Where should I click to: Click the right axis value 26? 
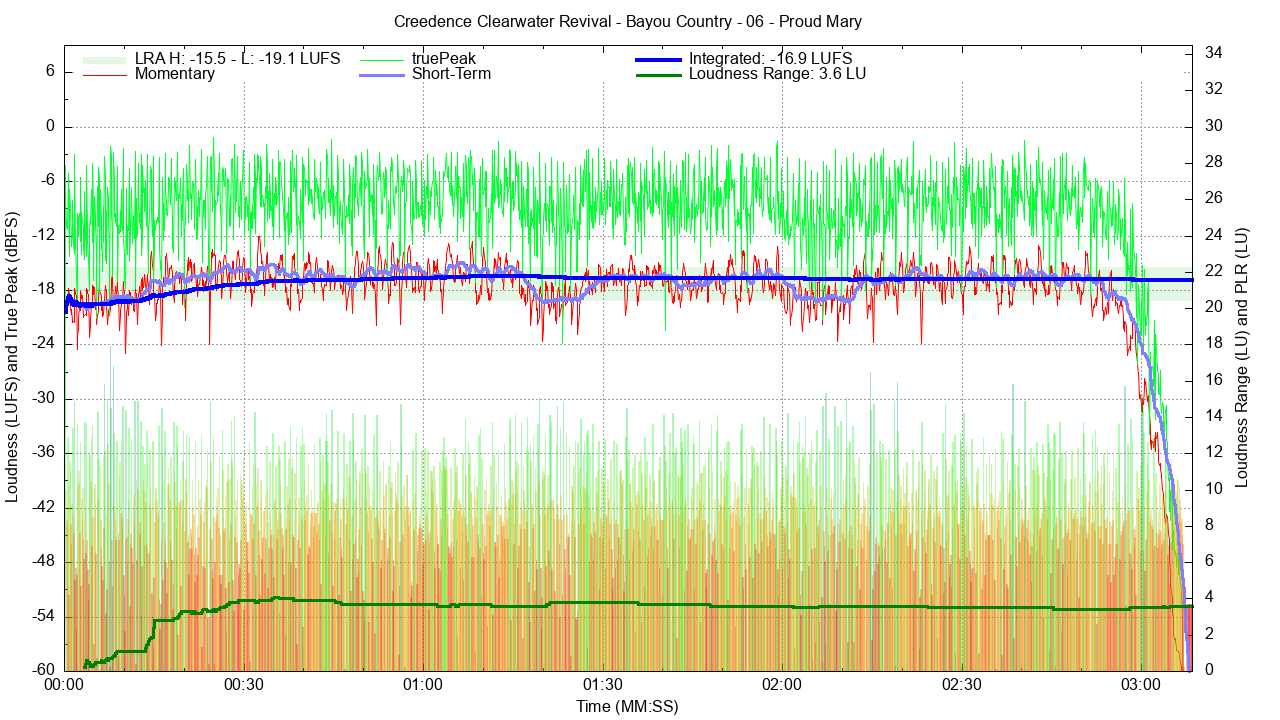(1212, 198)
